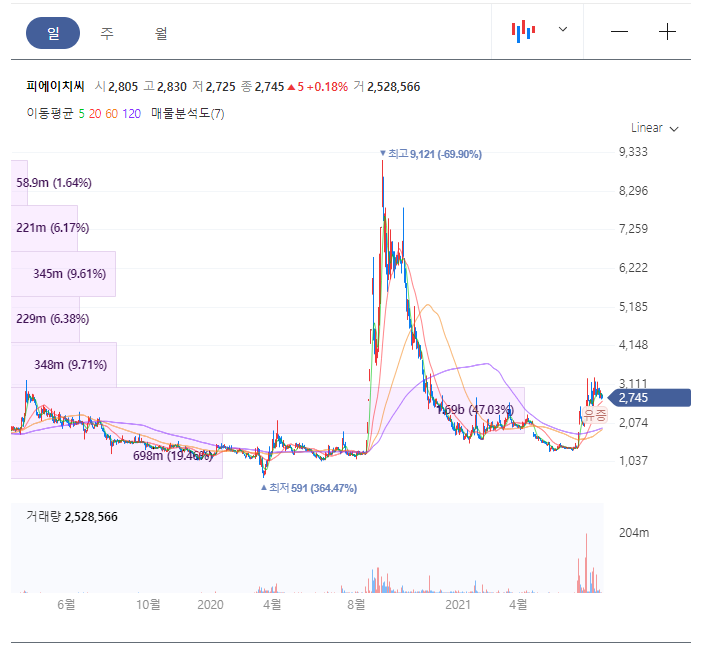Viewport: 708px width, 657px height.
Task: Zoom in with the plus button
Action: tap(667, 32)
